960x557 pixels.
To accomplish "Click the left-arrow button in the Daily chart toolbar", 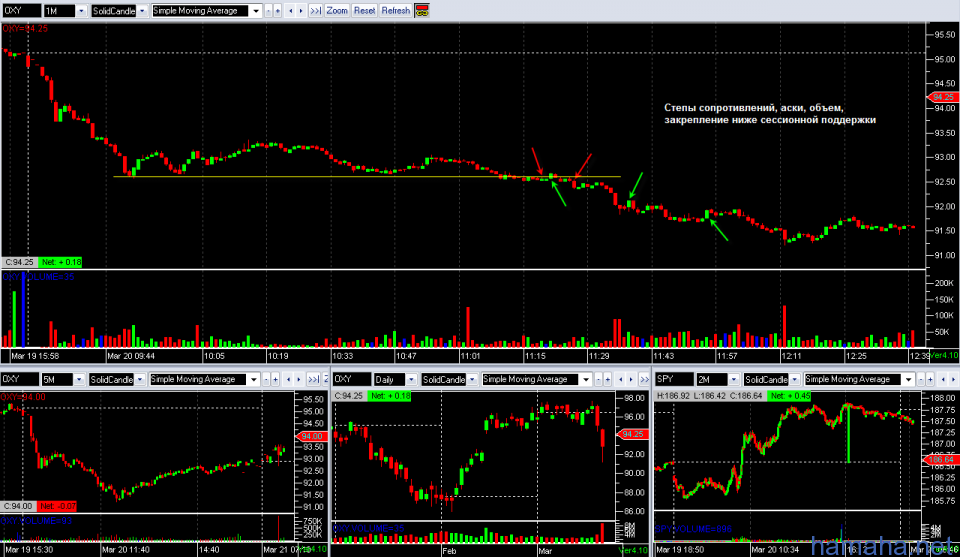I will tap(621, 379).
